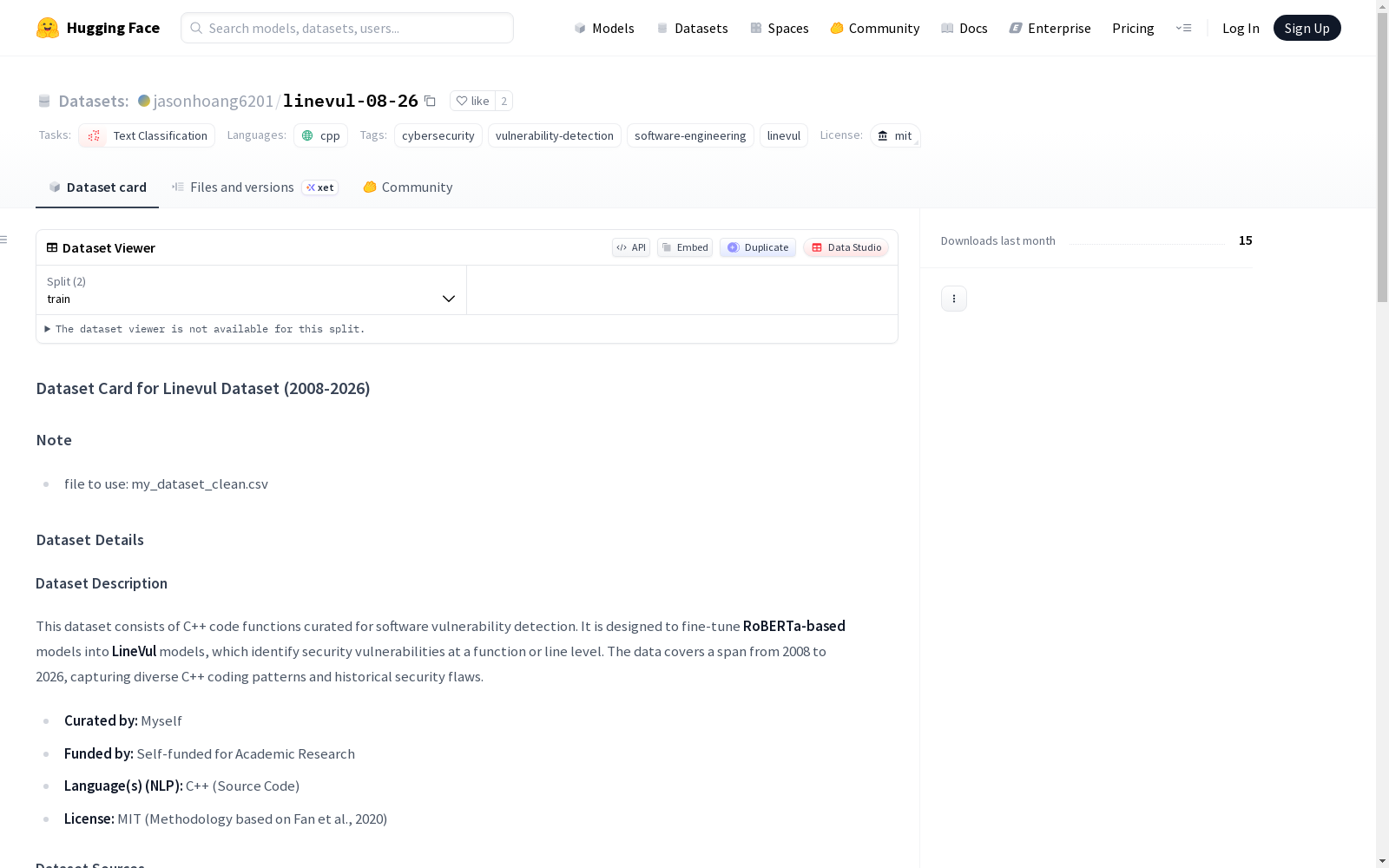The height and width of the screenshot is (868, 1389).
Task: Click the Note heading
Action: (54, 440)
